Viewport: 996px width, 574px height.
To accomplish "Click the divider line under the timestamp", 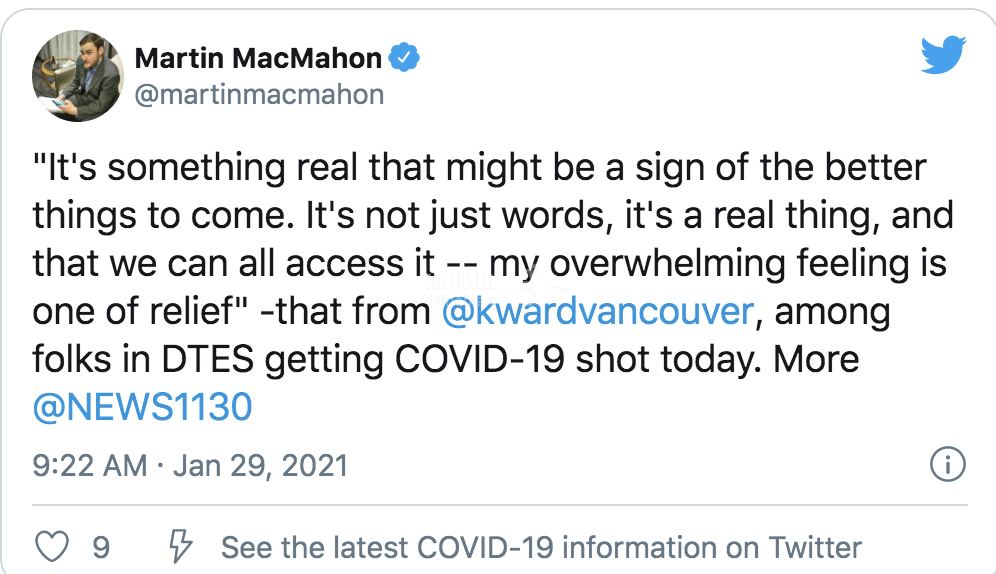I will tap(500, 505).
